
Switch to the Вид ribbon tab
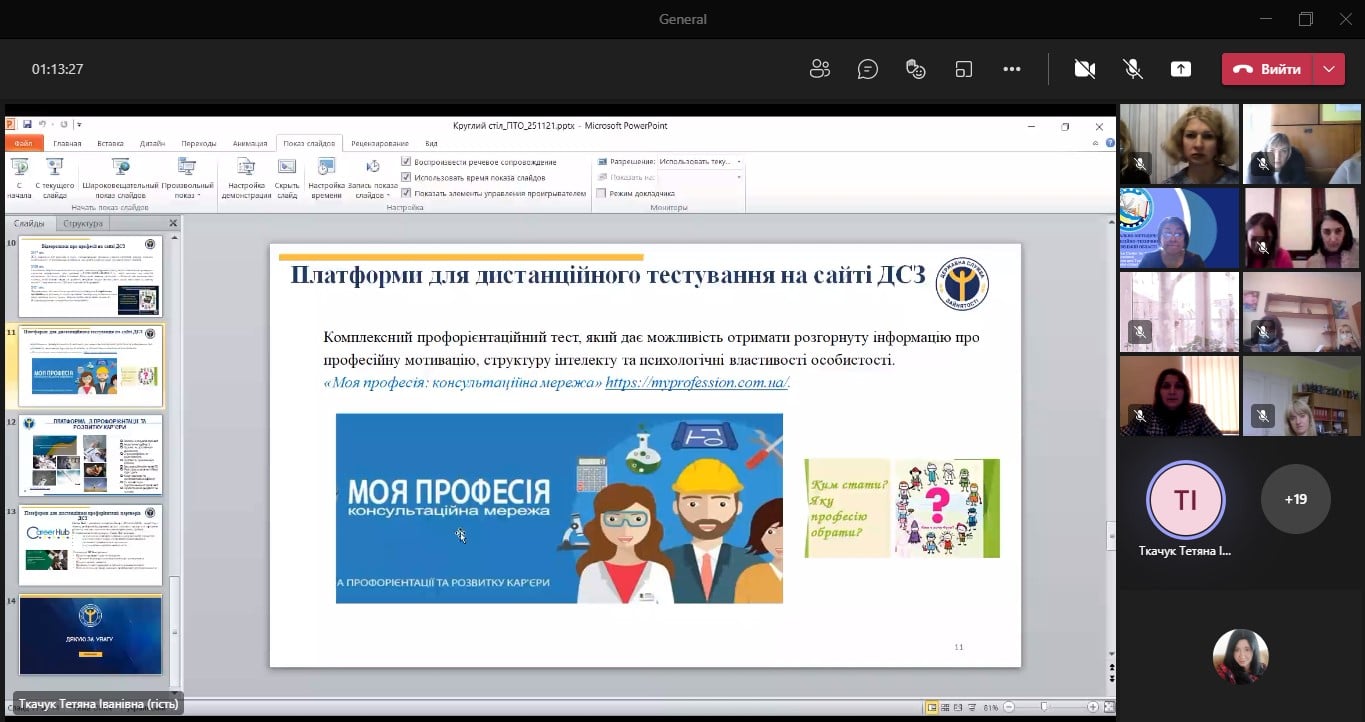coord(431,143)
